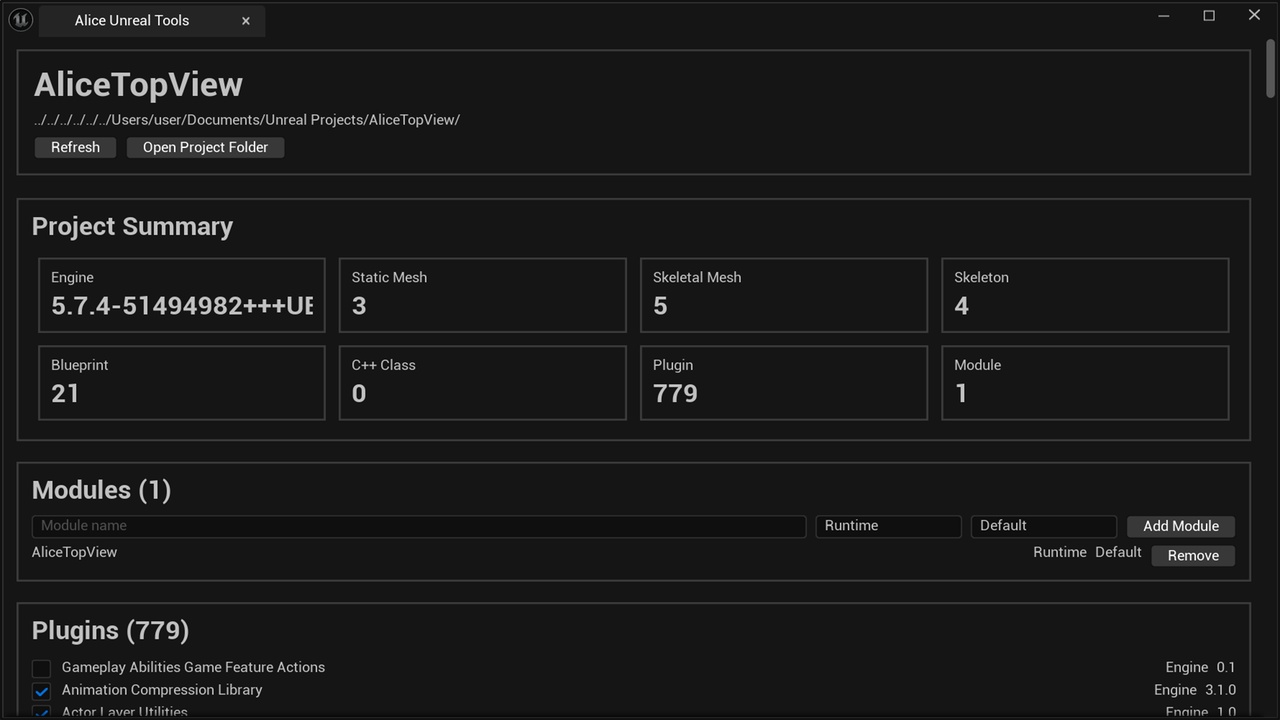
Task: Open the Default loading phase dropdown
Action: tap(1044, 526)
